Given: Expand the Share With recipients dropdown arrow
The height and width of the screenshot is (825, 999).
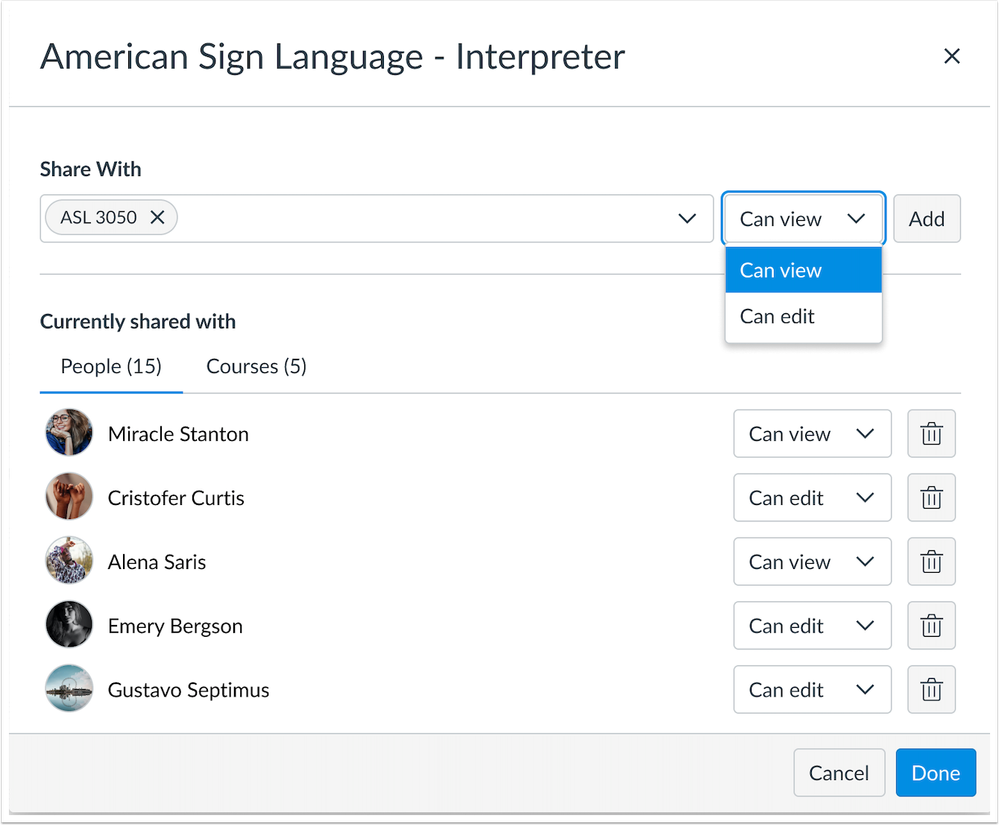Looking at the screenshot, I should coord(687,219).
